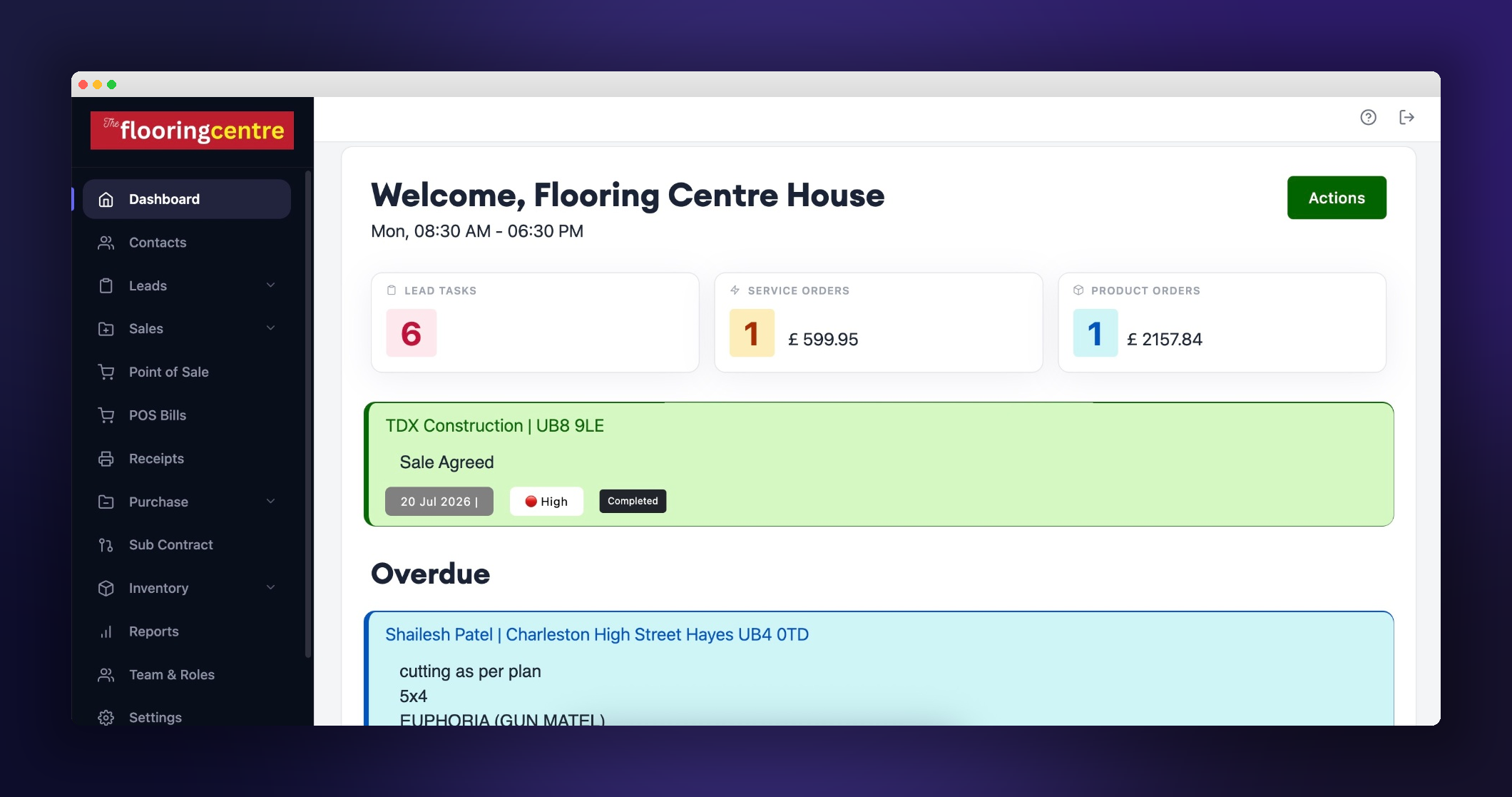Click the '5x4' task line
Viewport: 1512px width, 797px height.
(x=414, y=696)
